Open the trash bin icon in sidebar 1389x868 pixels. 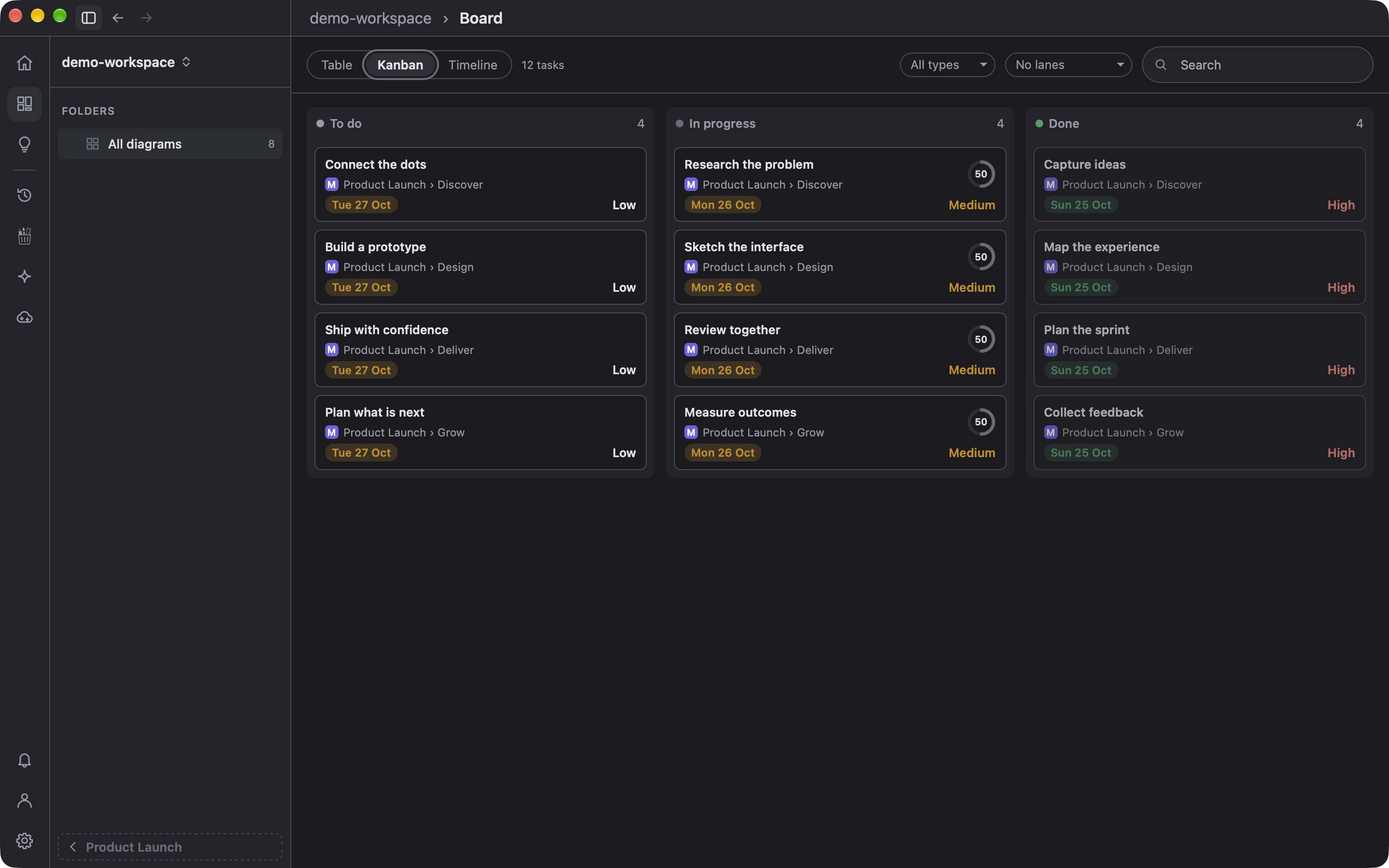[x=24, y=236]
